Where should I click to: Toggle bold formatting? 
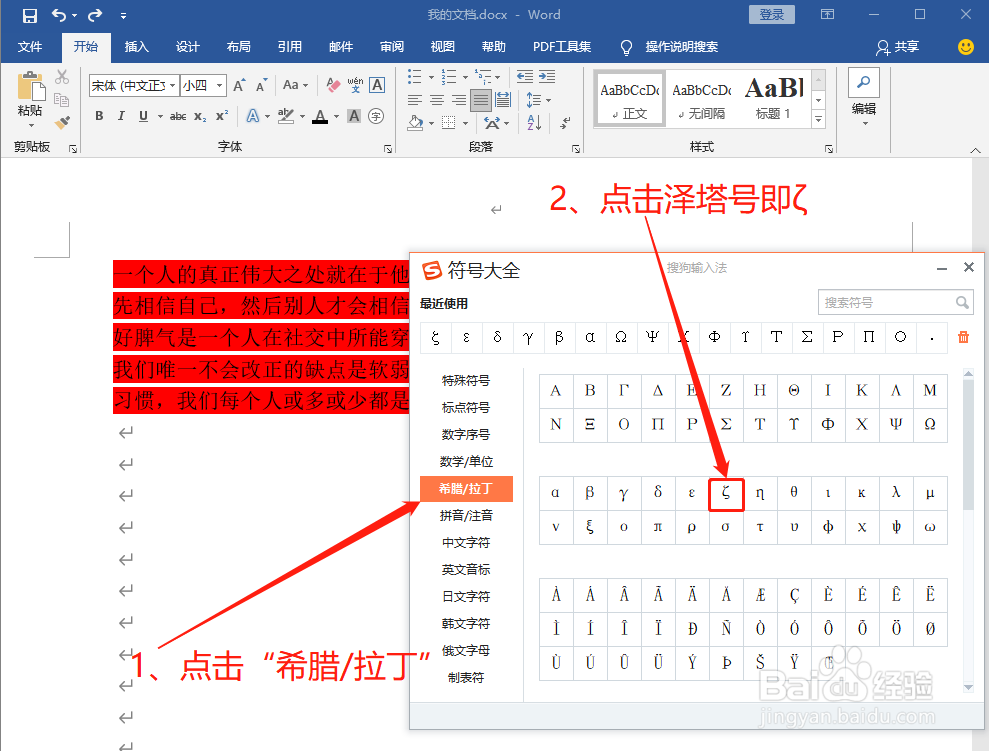(x=99, y=116)
